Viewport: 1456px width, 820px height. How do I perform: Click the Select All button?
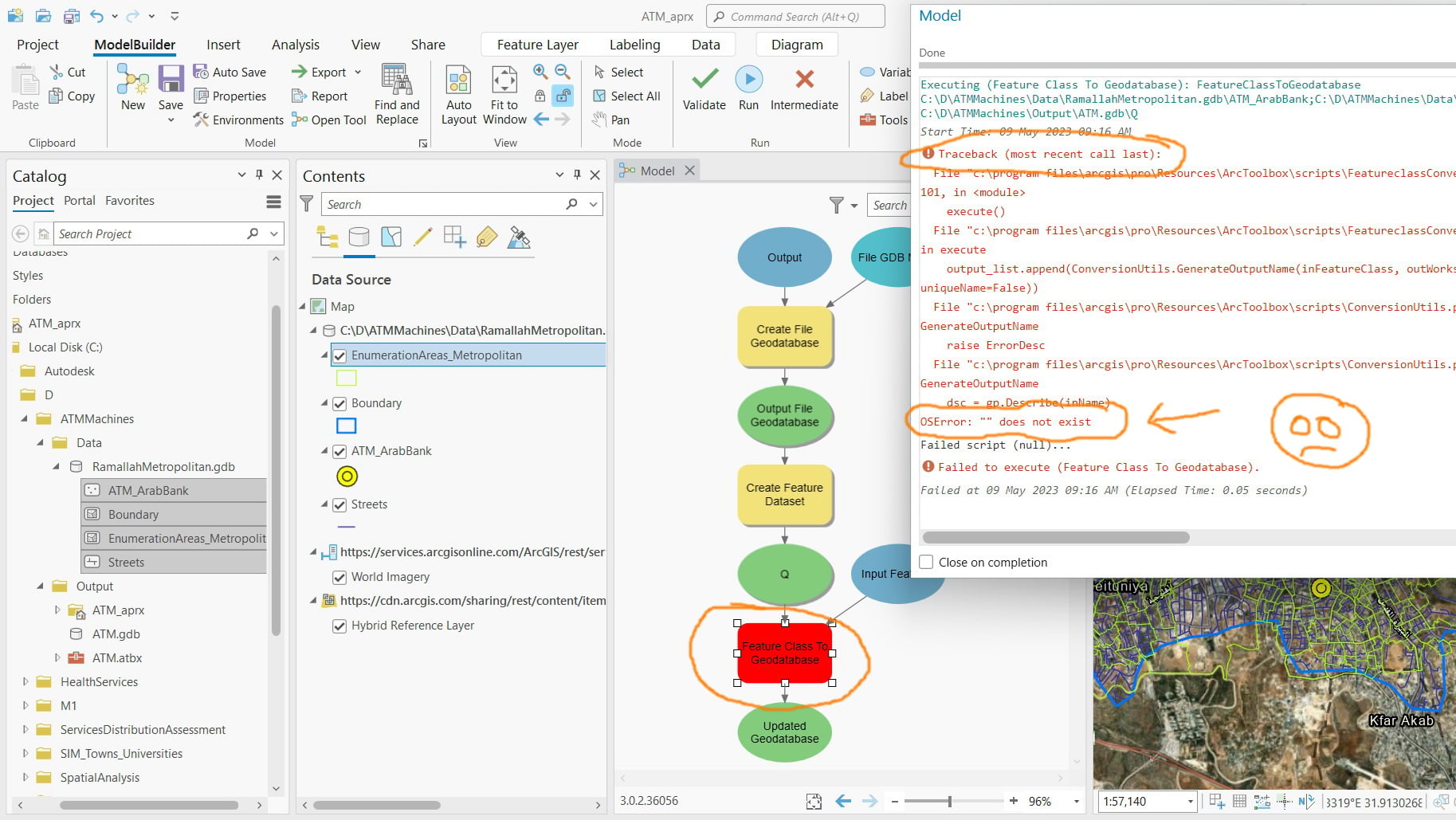(626, 96)
